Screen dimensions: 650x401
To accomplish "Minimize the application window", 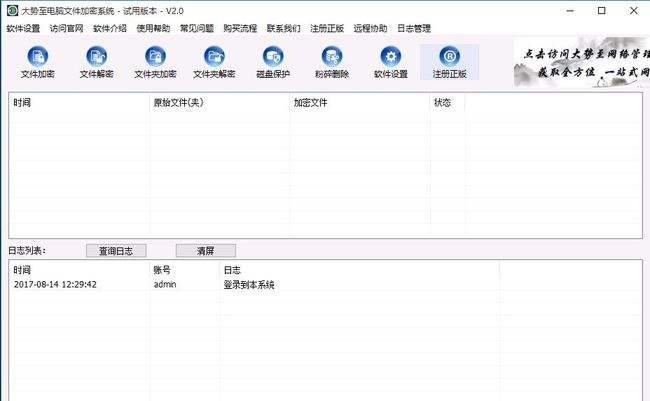I will [x=570, y=11].
